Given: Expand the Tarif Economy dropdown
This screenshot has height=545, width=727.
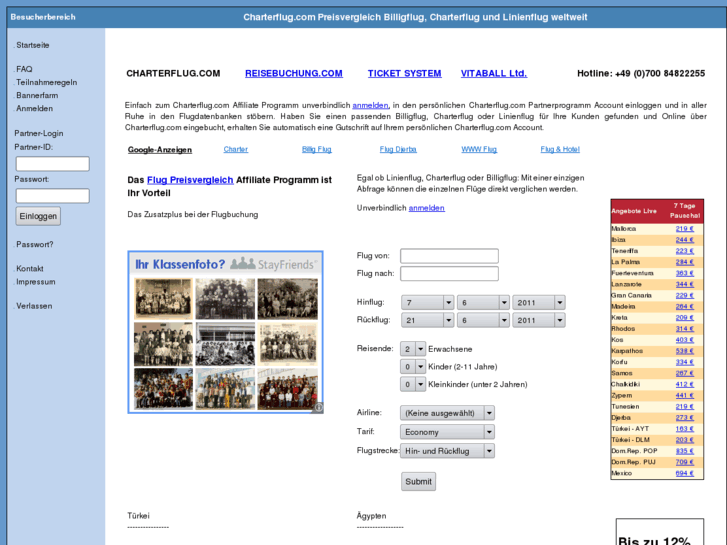Looking at the screenshot, I should click(447, 432).
